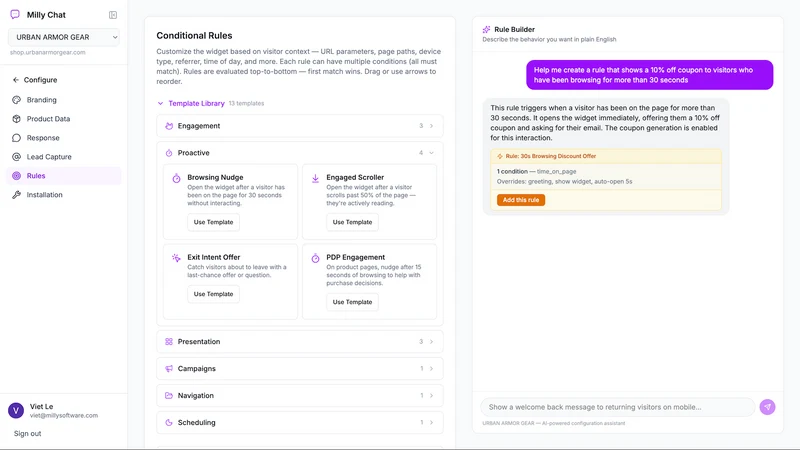The image size is (800, 450).
Task: Click the sparkle icon in the rule card header
Action: (x=500, y=156)
